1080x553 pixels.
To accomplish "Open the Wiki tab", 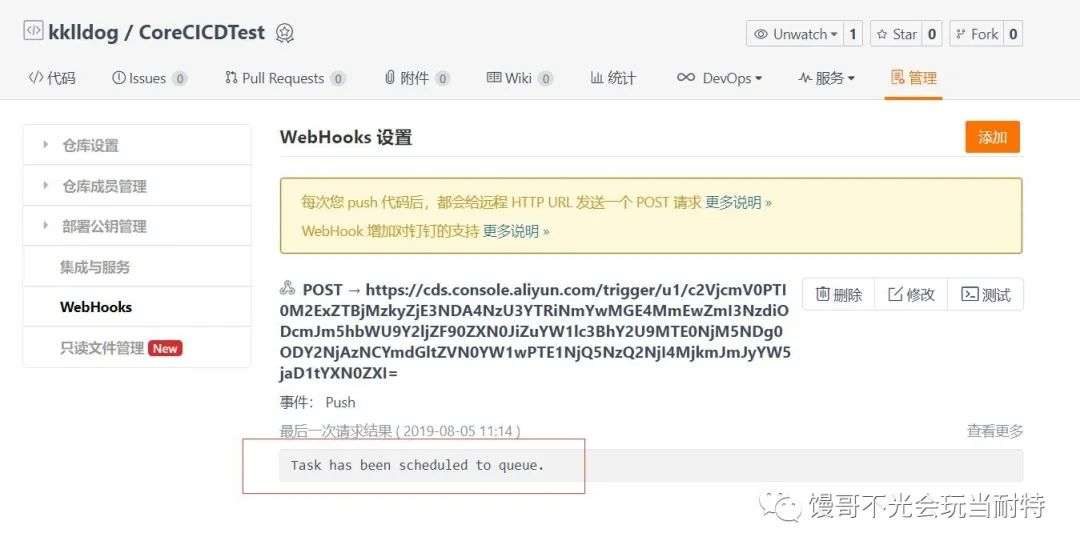I will pos(519,78).
